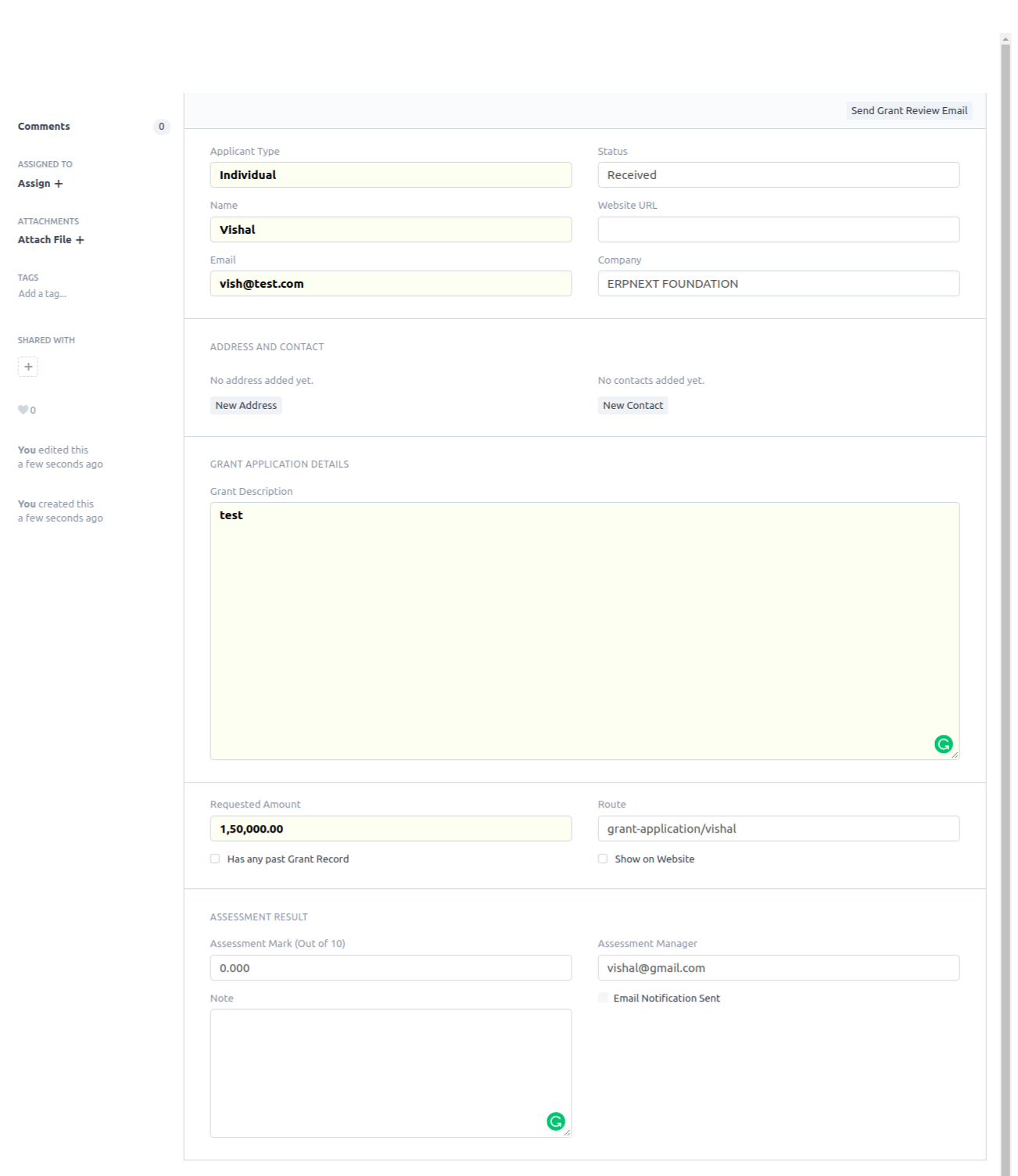
Task: Click the Shared With plus button
Action: 28,367
